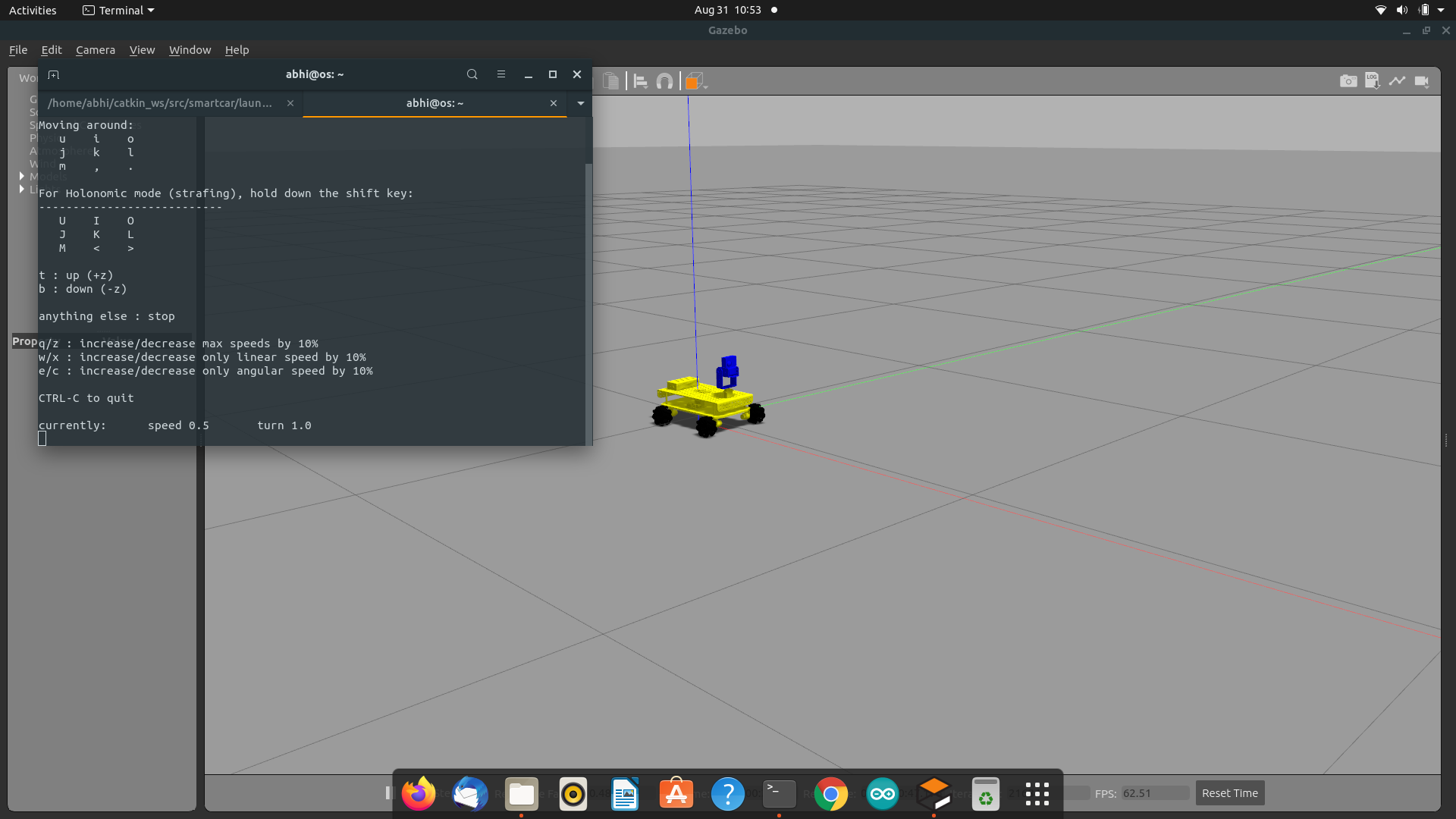Open the plotting tool icon
Screen dimensions: 1456x819
(1398, 80)
